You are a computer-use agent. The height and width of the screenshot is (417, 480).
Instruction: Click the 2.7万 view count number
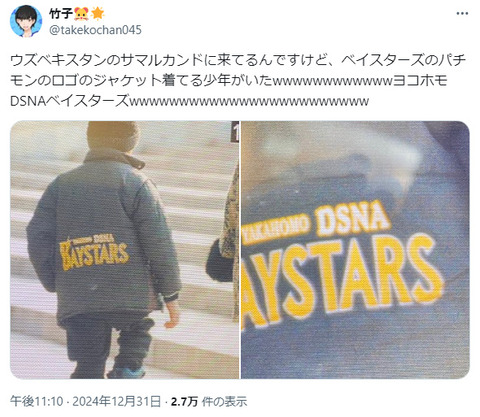click(x=184, y=401)
